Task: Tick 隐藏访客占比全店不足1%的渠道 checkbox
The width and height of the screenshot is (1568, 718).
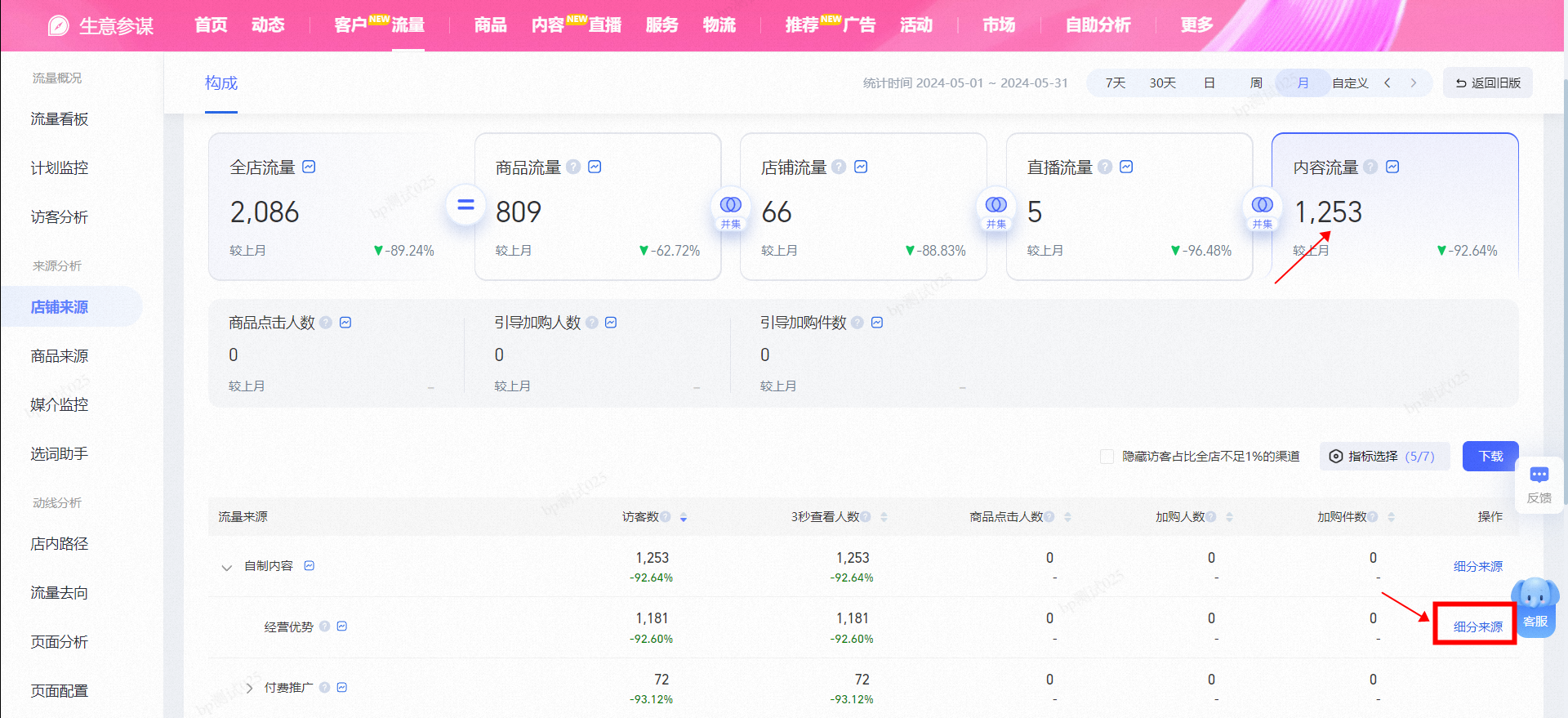Action: point(1107,457)
